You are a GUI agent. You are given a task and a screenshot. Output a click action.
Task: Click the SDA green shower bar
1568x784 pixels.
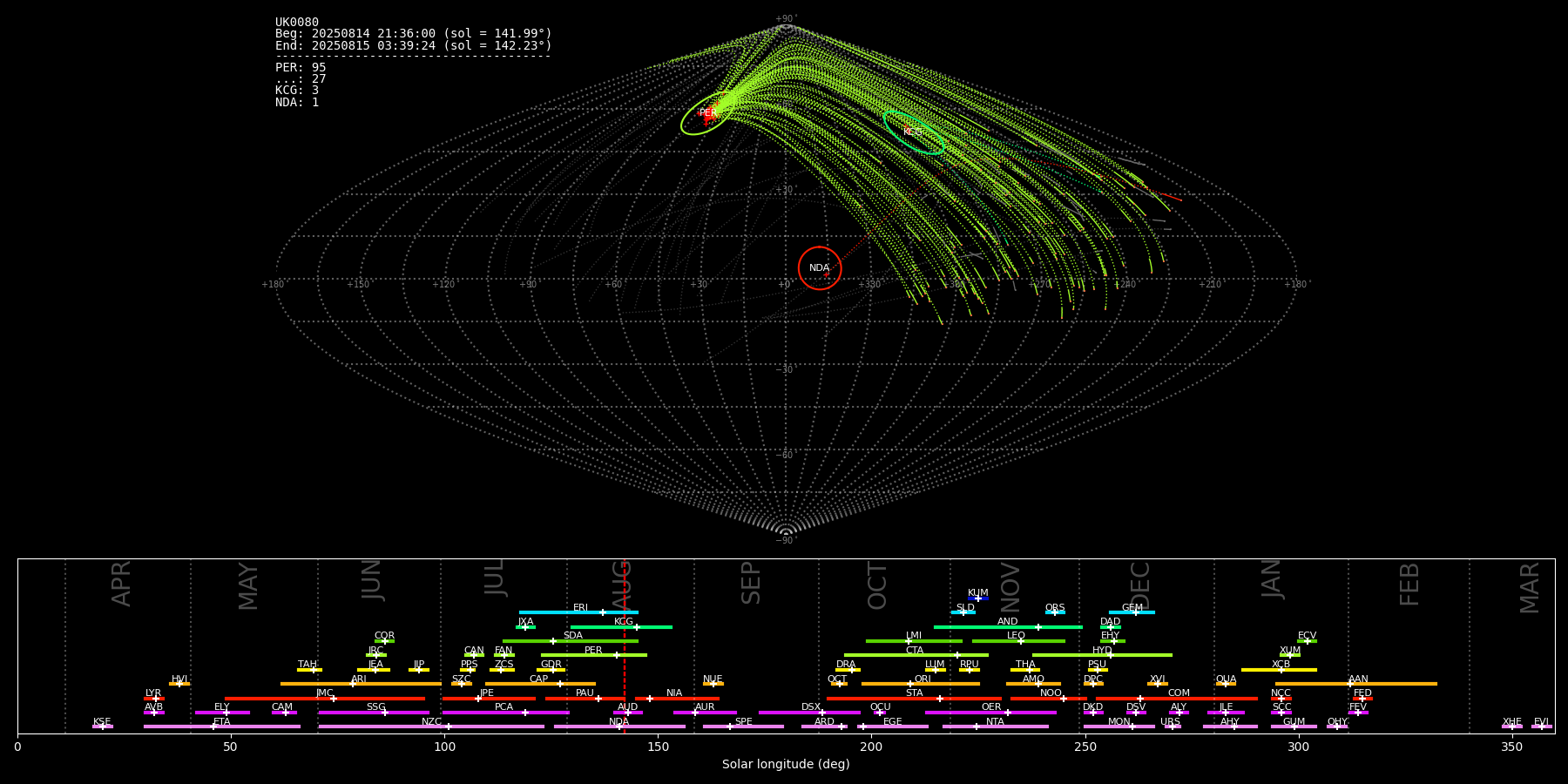(571, 641)
